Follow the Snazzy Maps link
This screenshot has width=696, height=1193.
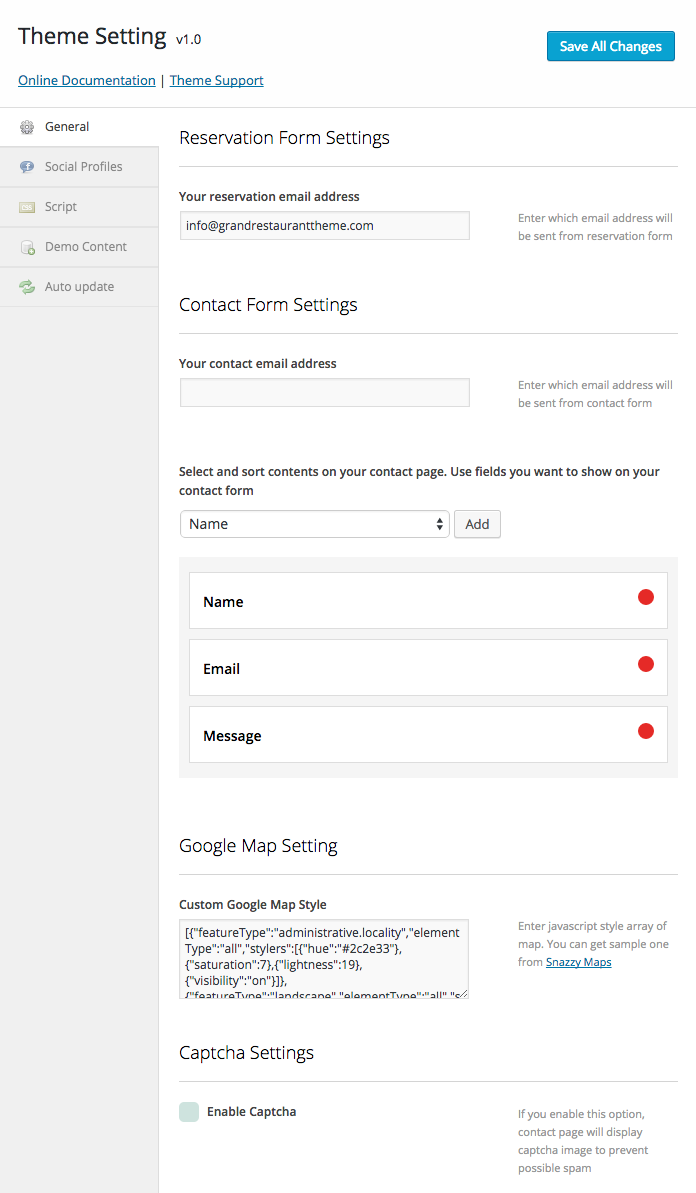tap(579, 962)
